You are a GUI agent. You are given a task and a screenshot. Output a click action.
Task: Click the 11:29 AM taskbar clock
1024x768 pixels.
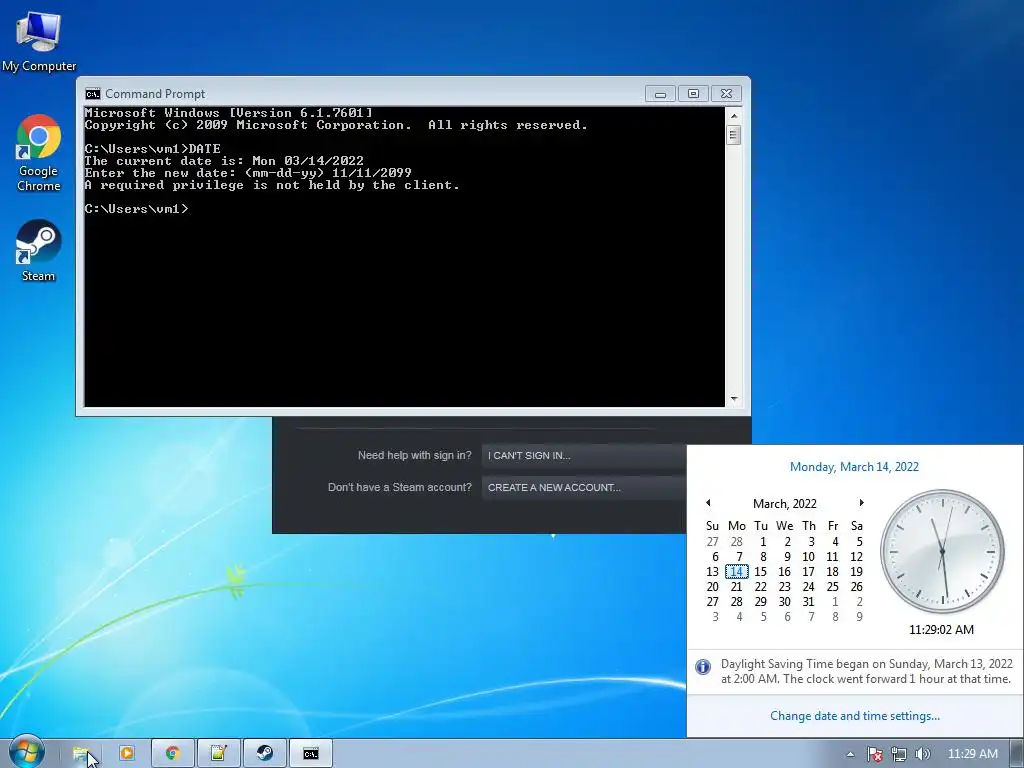pyautogui.click(x=972, y=754)
